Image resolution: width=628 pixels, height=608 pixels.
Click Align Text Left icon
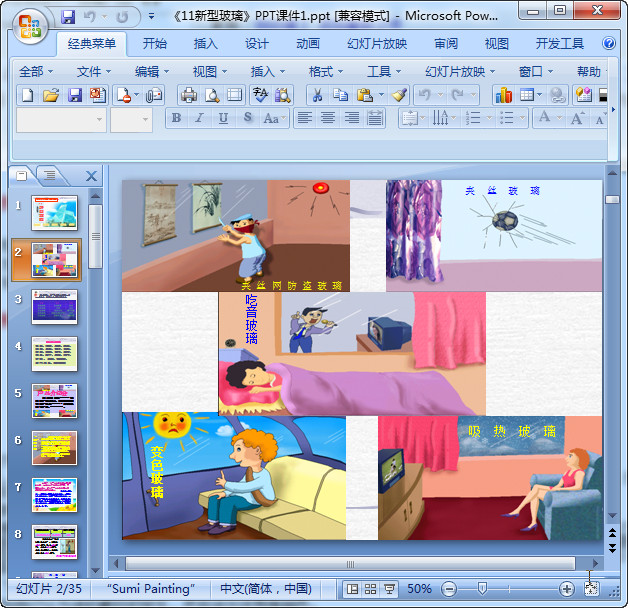[305, 118]
